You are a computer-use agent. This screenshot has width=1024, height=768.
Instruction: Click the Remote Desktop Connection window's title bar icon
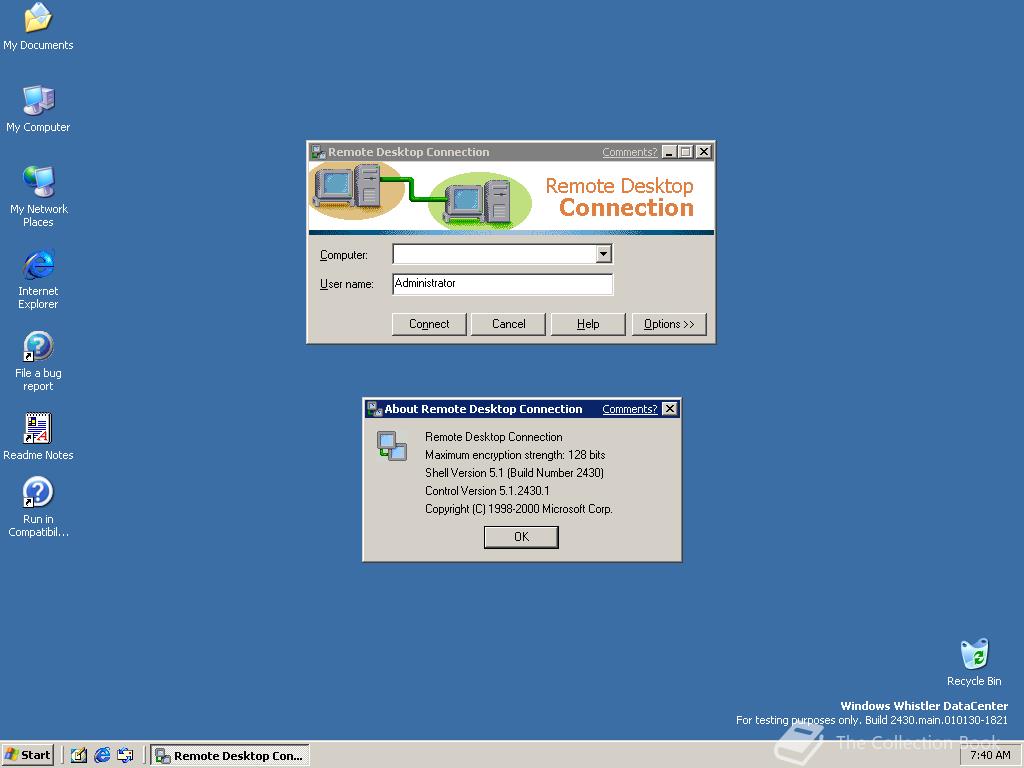(318, 152)
